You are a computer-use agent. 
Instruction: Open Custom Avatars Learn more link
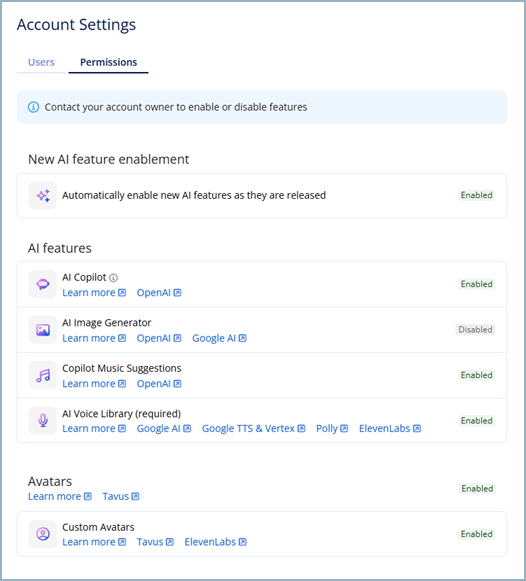pos(94,542)
